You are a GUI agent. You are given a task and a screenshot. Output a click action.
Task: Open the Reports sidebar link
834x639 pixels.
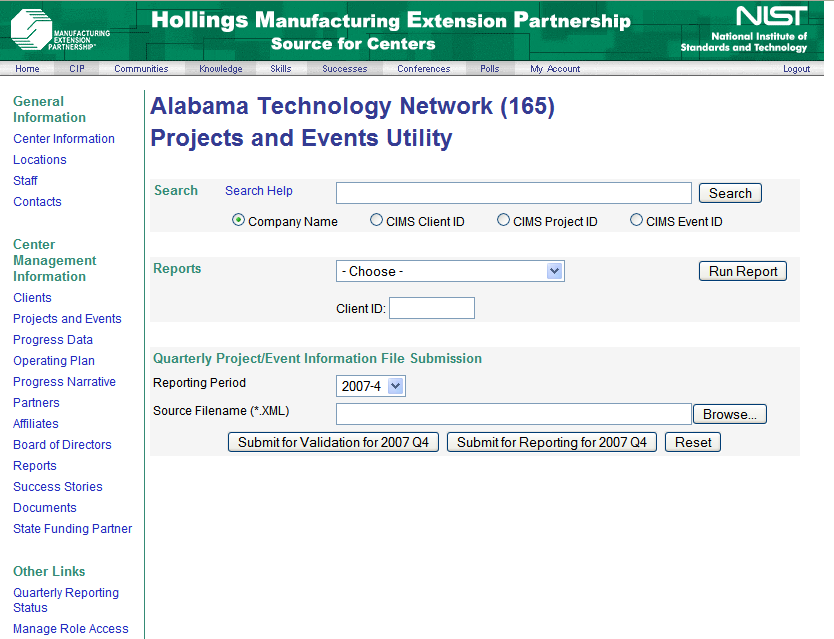[x=35, y=466]
